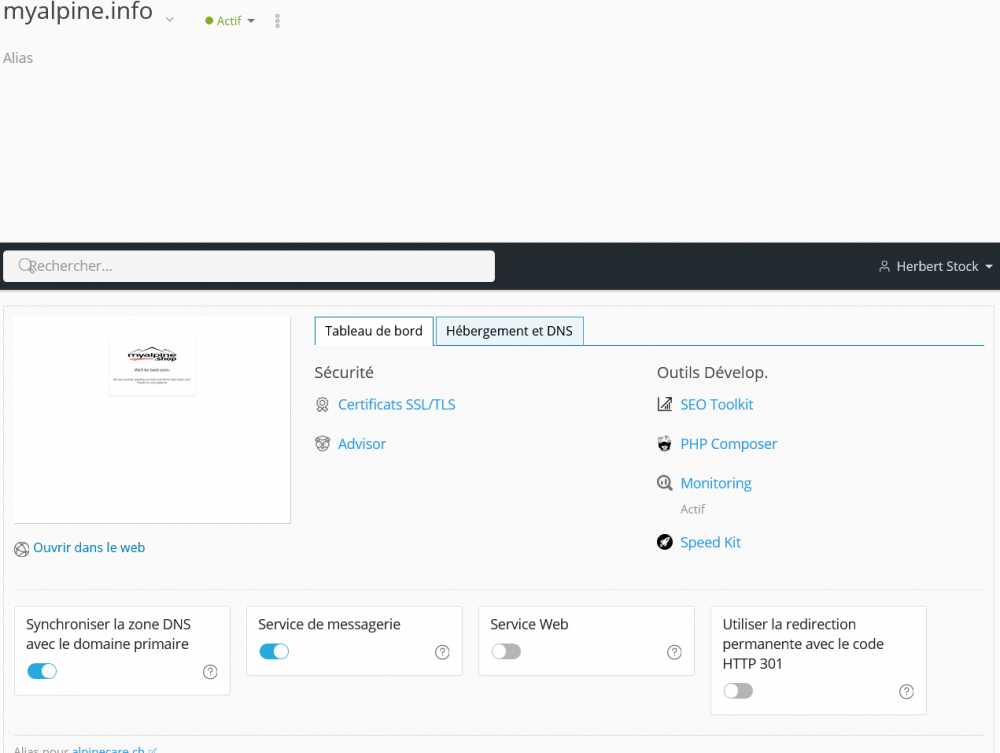Click the Certificats SSL/TLS padlock icon

click(322, 404)
